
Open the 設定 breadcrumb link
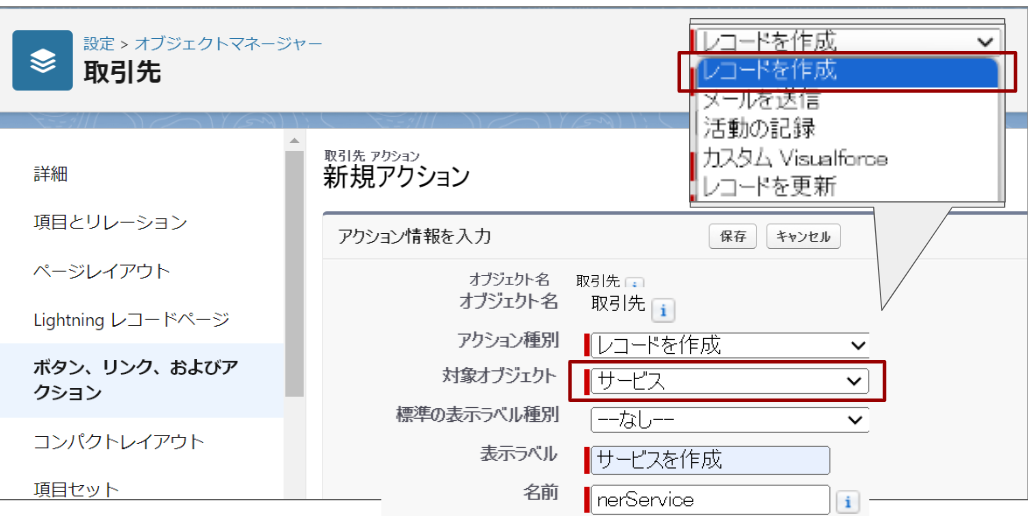pyautogui.click(x=99, y=44)
